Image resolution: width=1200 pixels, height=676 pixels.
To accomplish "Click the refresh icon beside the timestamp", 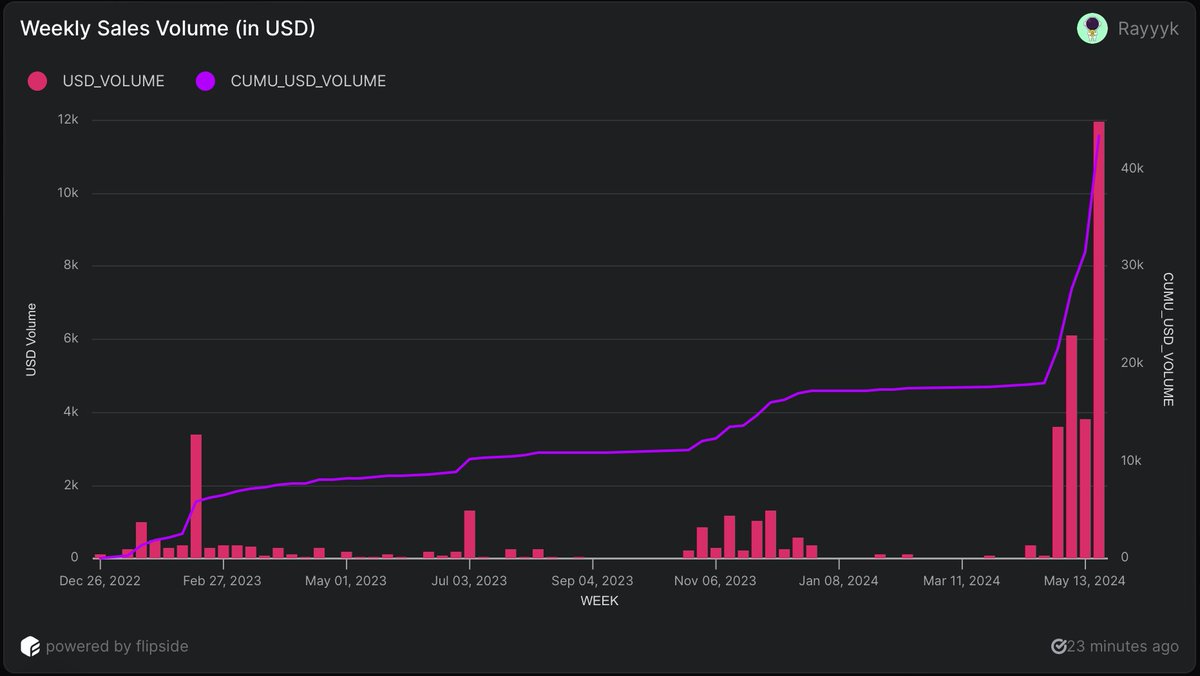I will click(1059, 646).
